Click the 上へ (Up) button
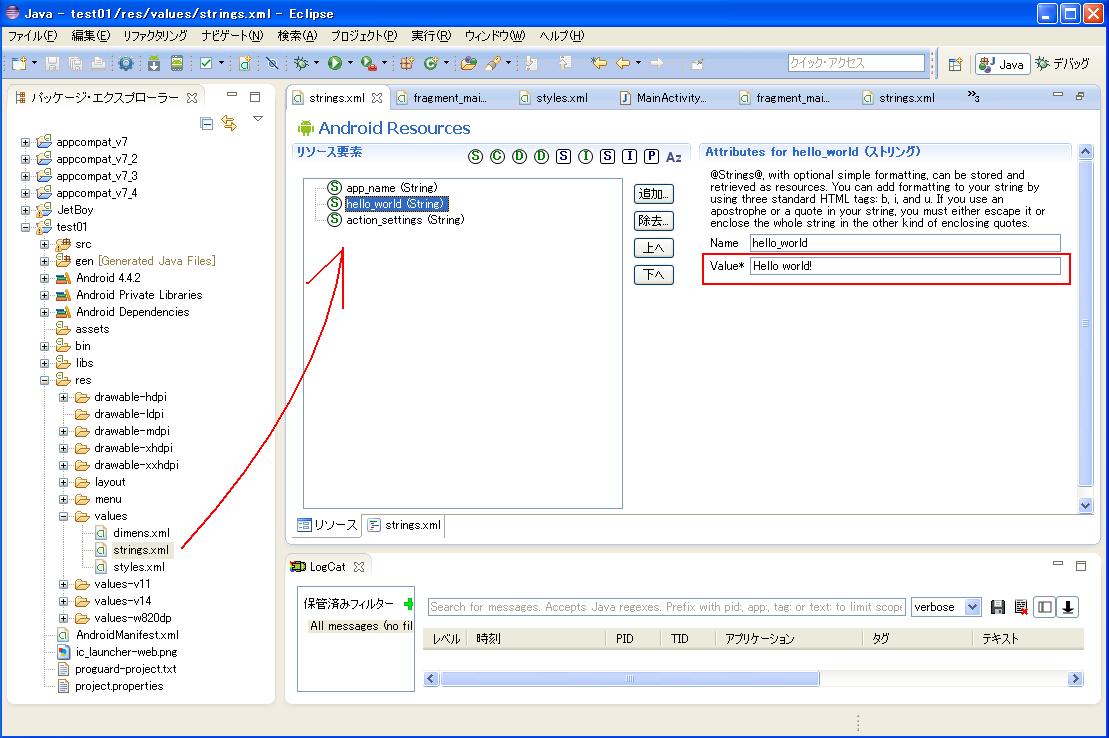The height and width of the screenshot is (738, 1109). click(654, 248)
